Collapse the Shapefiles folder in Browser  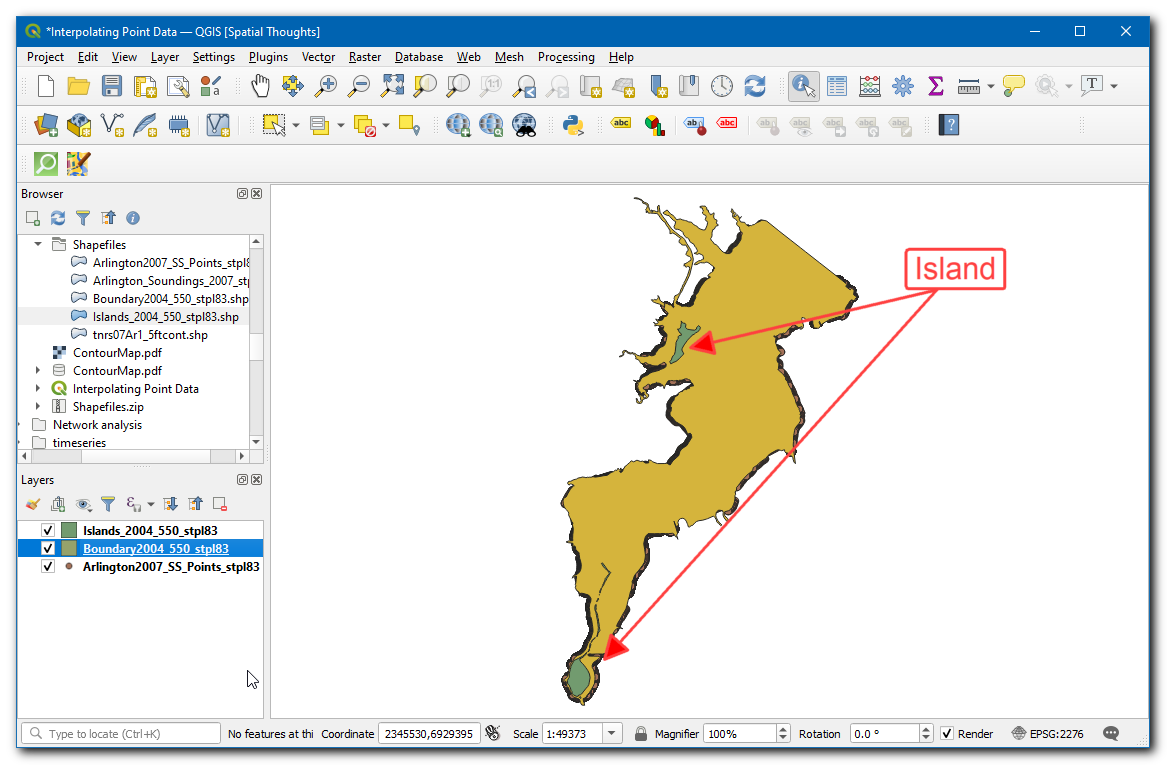tap(38, 245)
